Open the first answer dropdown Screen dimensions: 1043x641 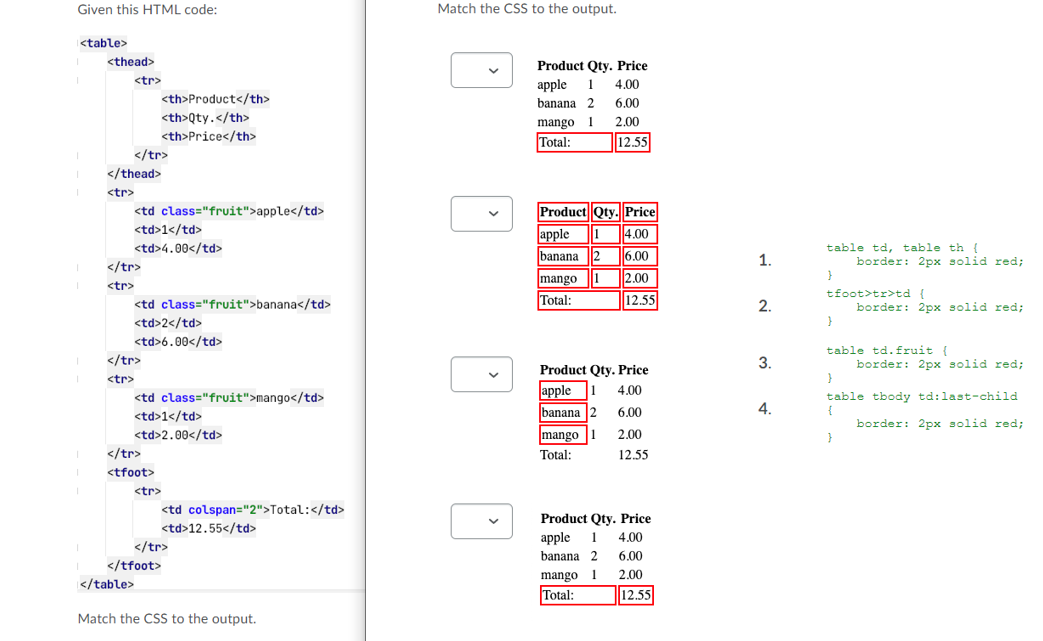pyautogui.click(x=481, y=70)
